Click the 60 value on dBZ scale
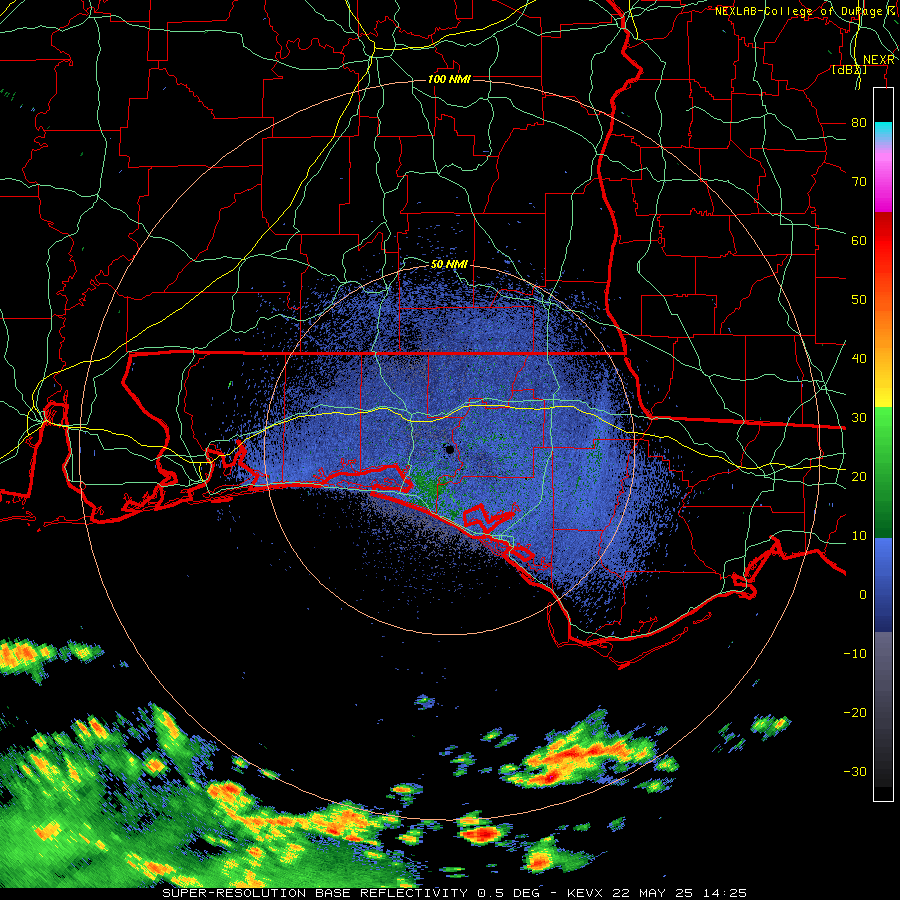The image size is (900, 900). tap(859, 240)
